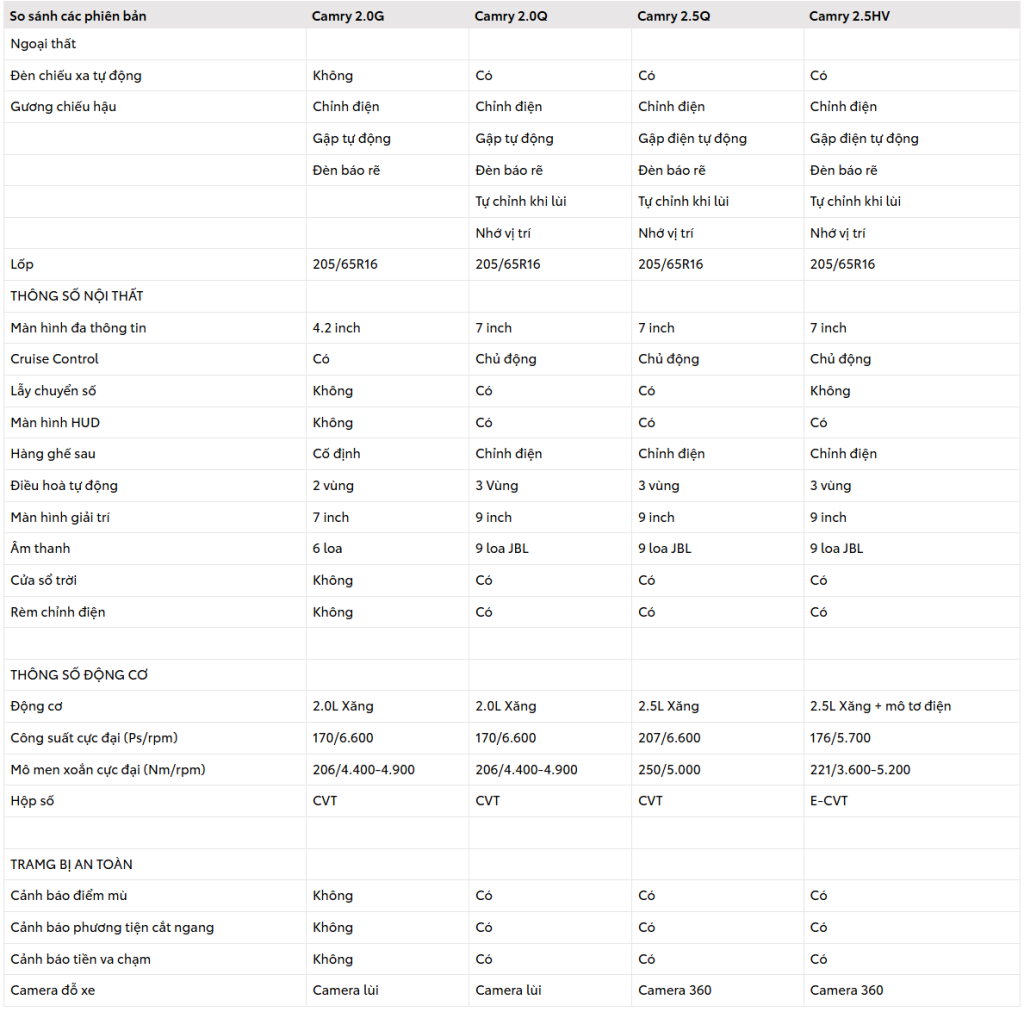Select the '221/3.600-5.200' torque cell
Screen dimensions: 1024x1012
click(860, 770)
